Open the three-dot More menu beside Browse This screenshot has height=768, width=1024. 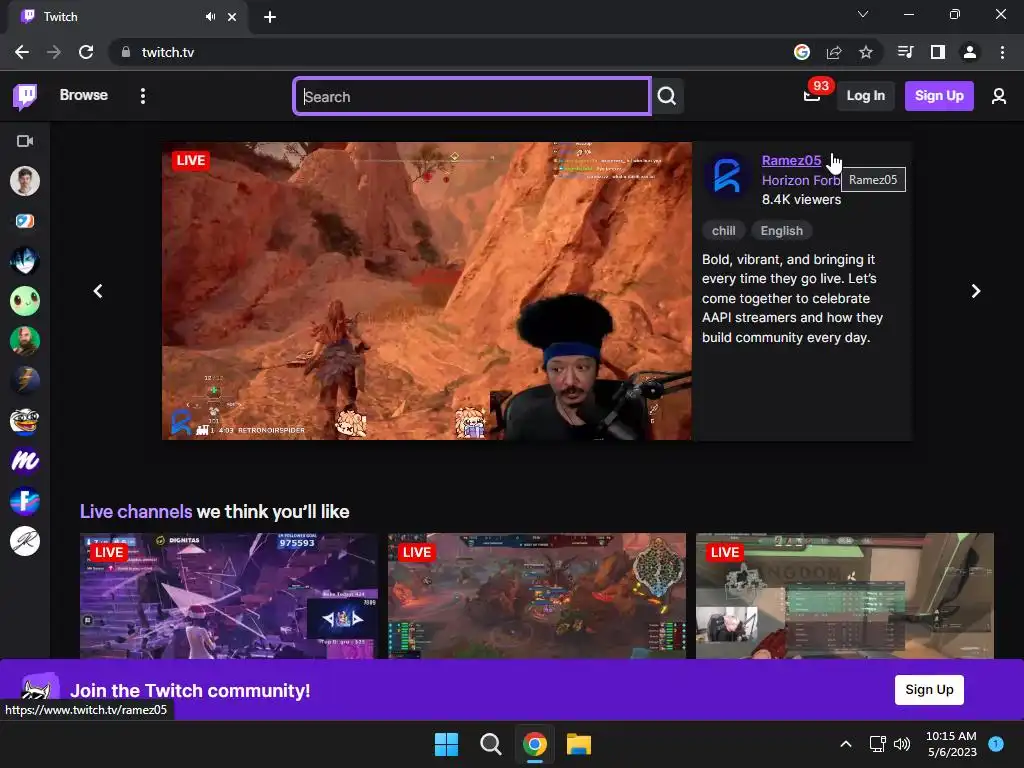(x=142, y=96)
